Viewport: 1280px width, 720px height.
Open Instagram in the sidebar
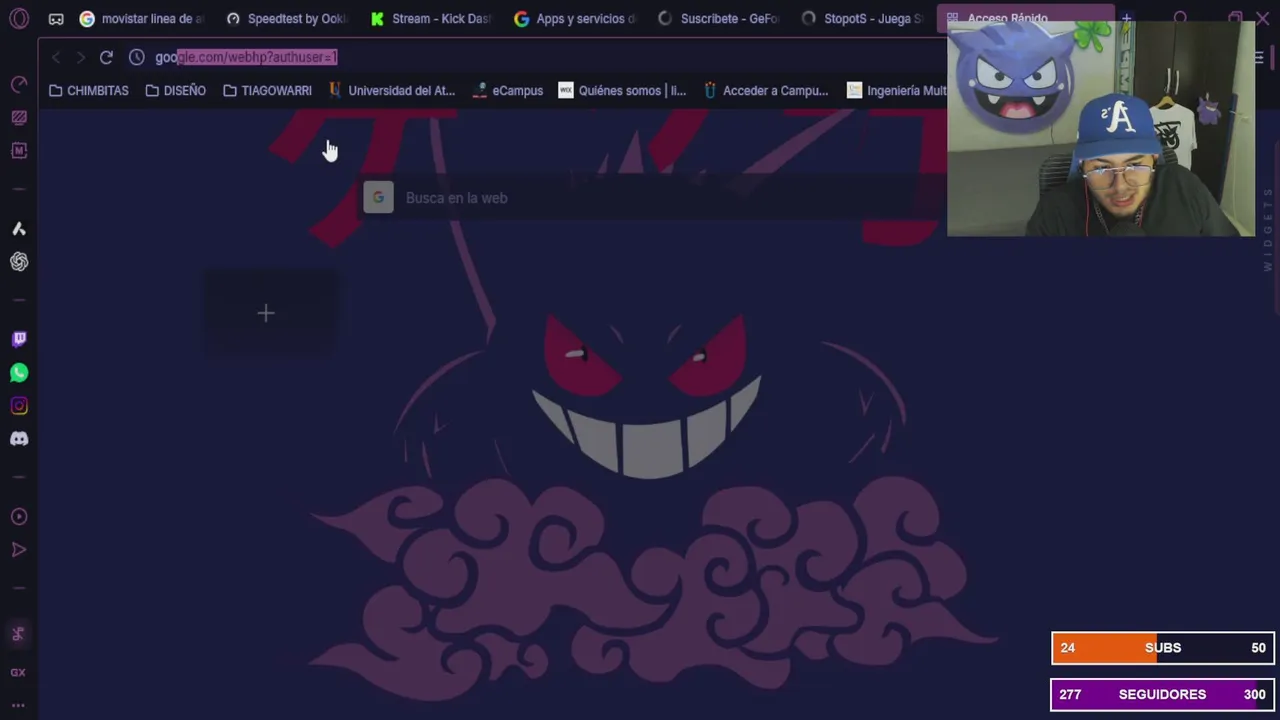(x=19, y=406)
